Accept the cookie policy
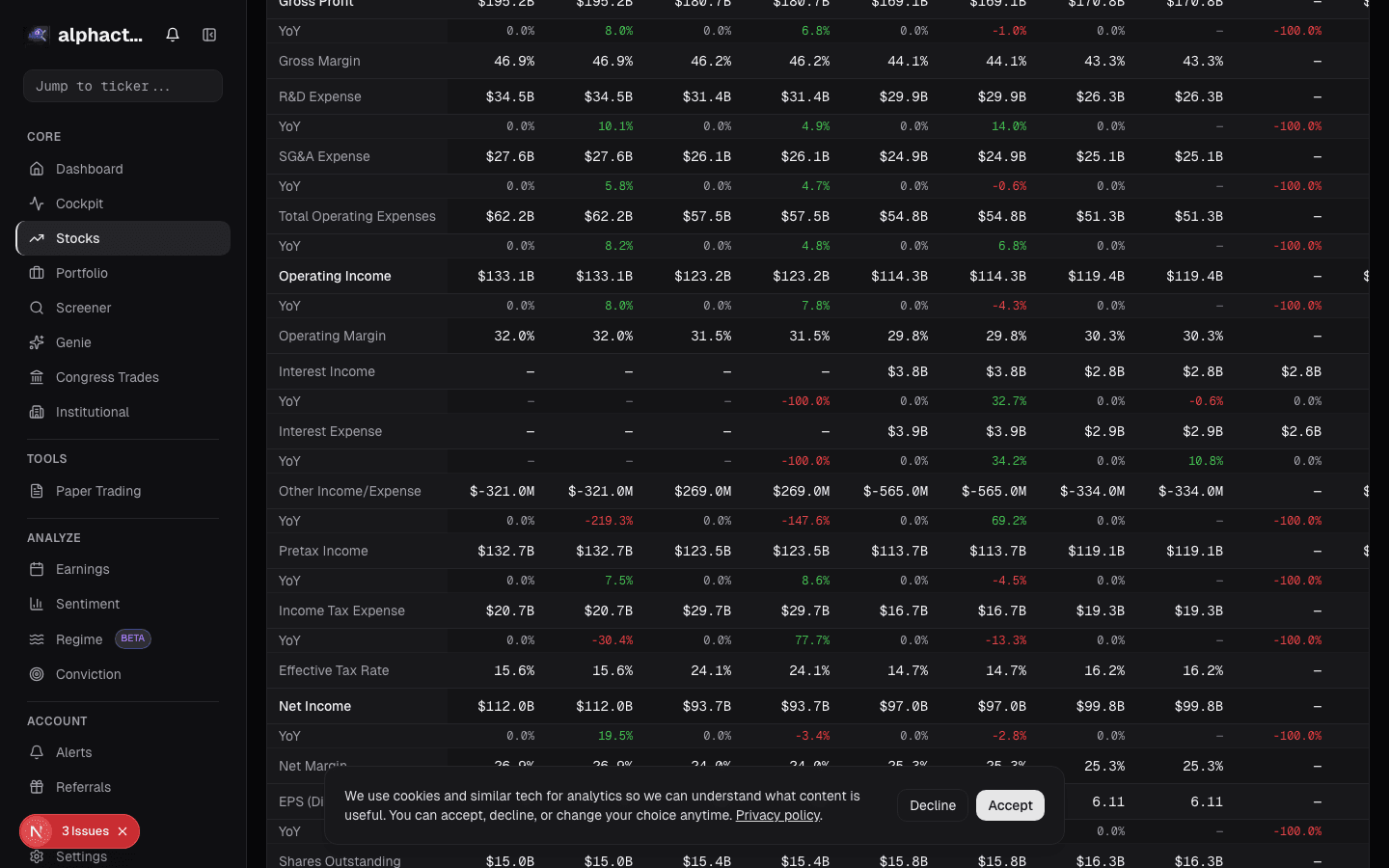The width and height of the screenshot is (1389, 868). [x=1010, y=805]
